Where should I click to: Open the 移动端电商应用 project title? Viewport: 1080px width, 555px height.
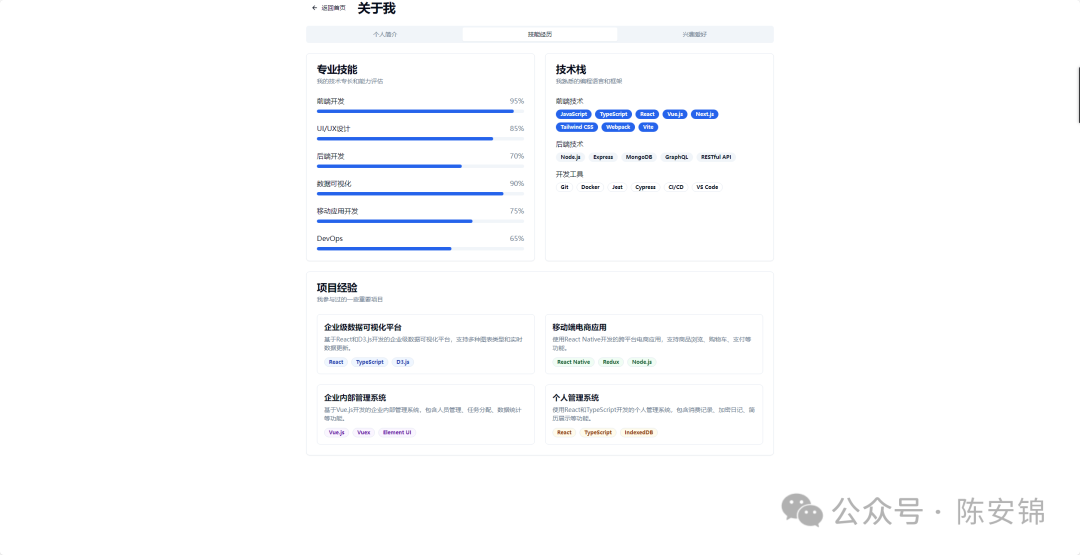[x=579, y=327]
